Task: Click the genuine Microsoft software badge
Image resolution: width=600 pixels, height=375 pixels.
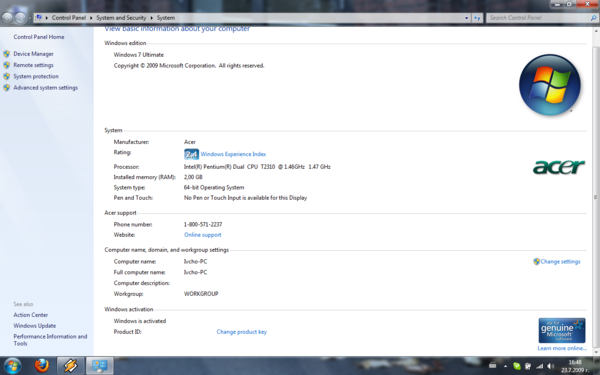Action: coord(562,331)
